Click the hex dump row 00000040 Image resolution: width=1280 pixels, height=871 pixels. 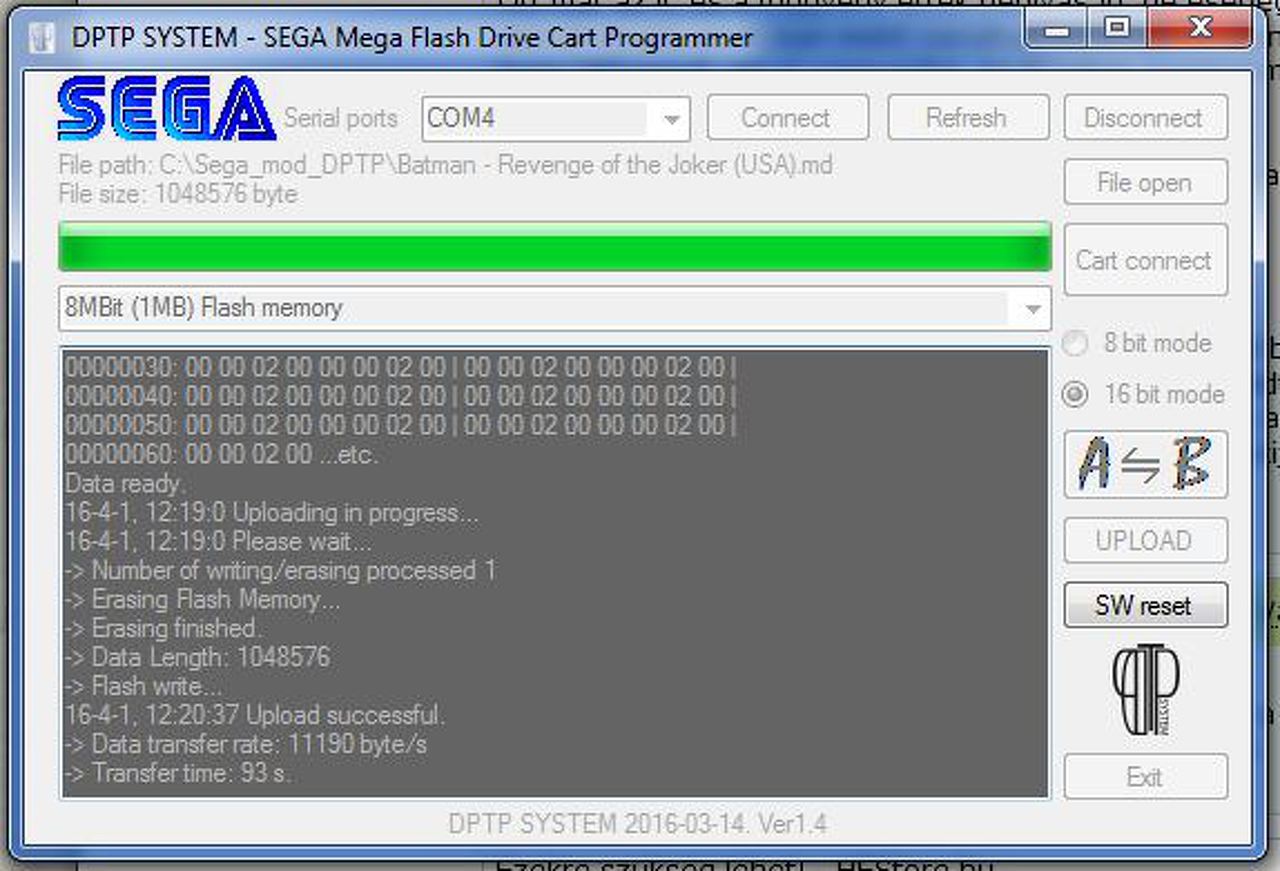pyautogui.click(x=401, y=397)
